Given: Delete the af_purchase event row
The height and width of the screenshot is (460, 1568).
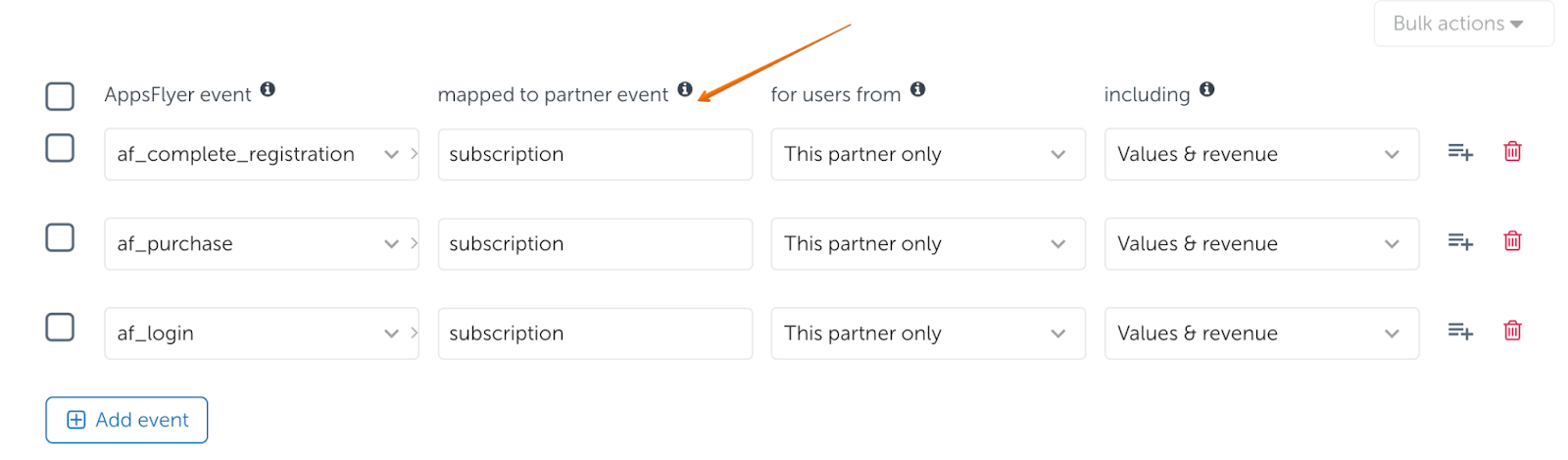Looking at the screenshot, I should [x=1512, y=241].
